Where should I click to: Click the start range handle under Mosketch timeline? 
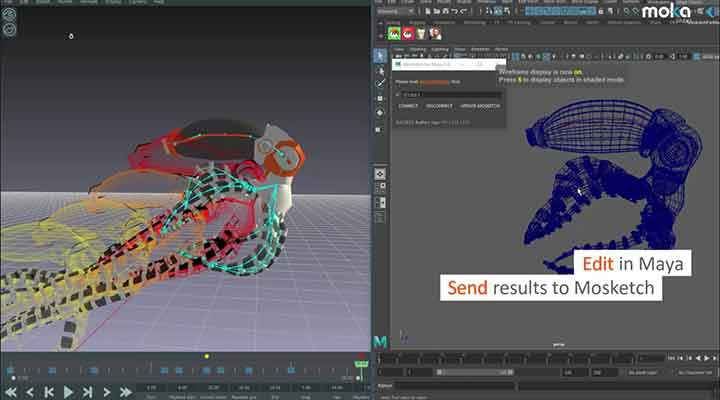(13, 378)
